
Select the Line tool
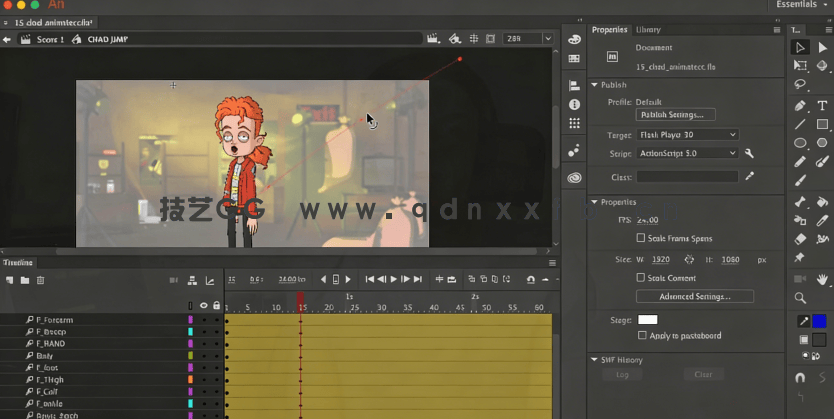[800, 124]
